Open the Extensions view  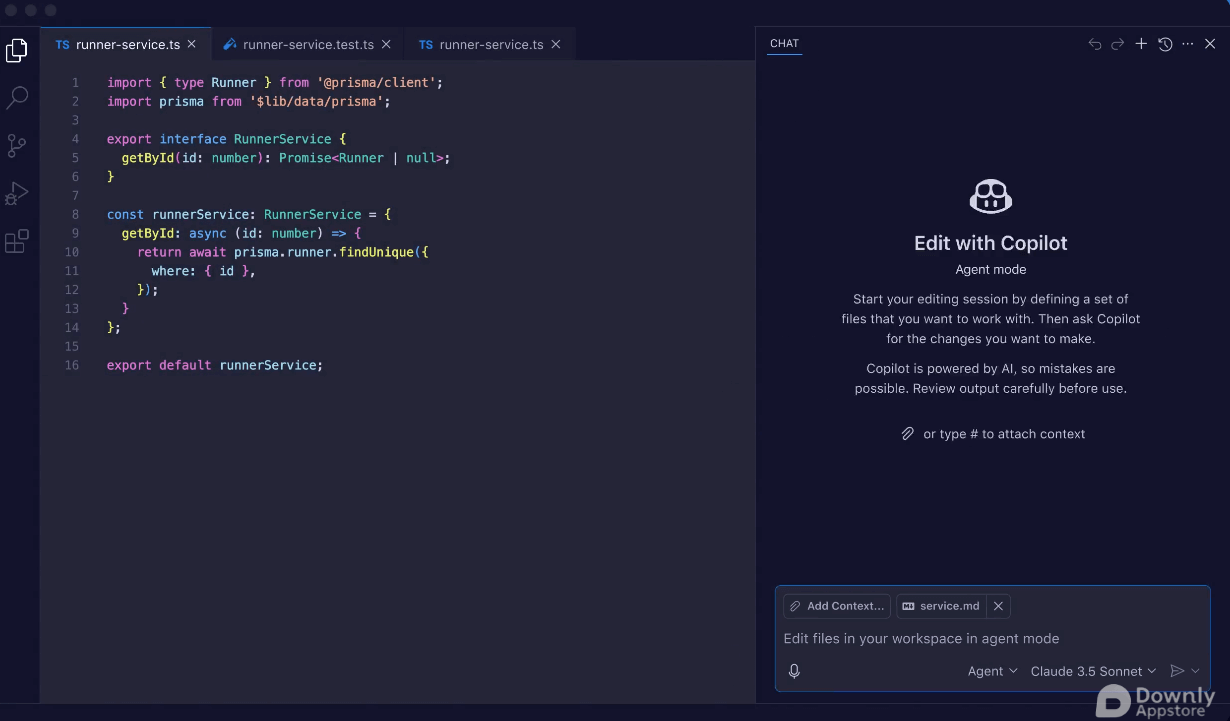tap(17, 241)
